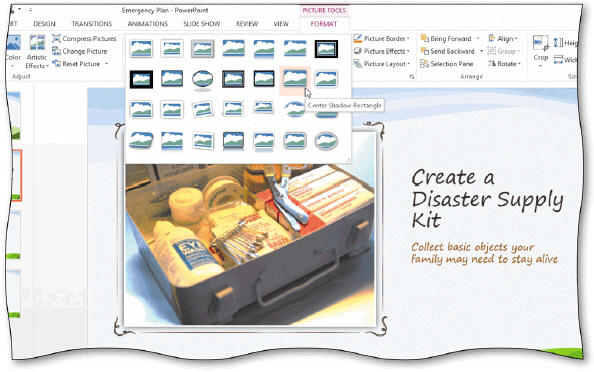Open the Artistic Effects menu
Viewport: 594px width, 372px height.
(x=37, y=52)
